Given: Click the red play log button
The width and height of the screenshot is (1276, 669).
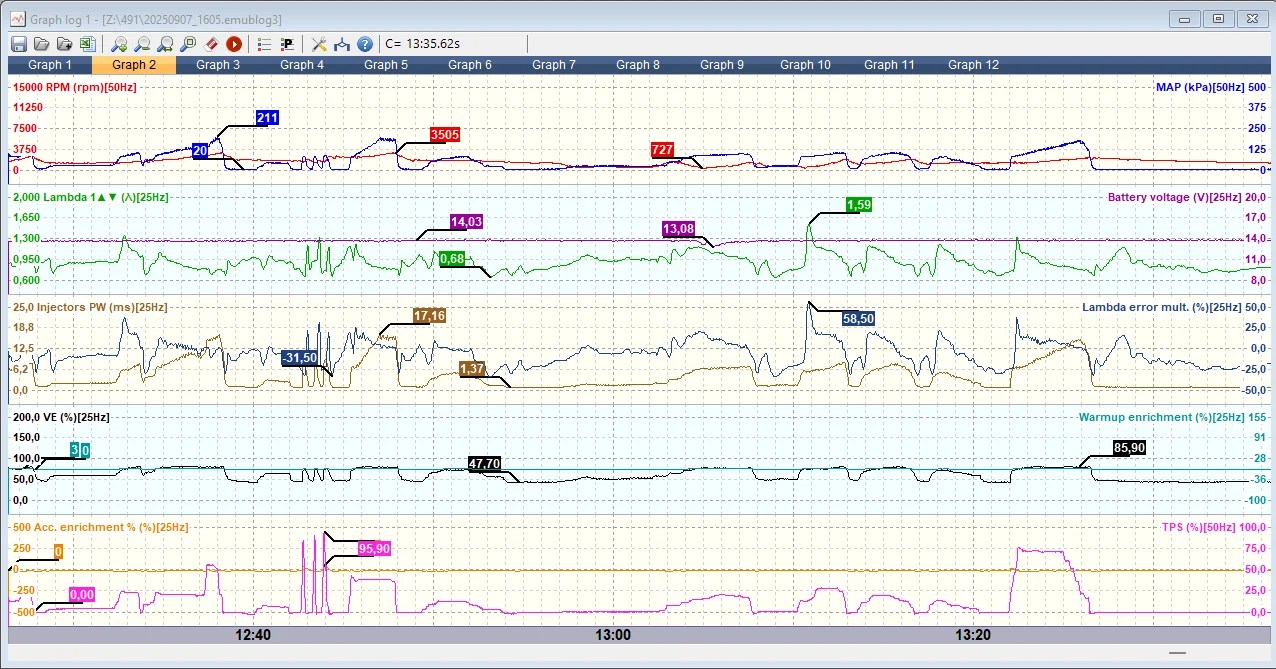Looking at the screenshot, I should (x=234, y=44).
